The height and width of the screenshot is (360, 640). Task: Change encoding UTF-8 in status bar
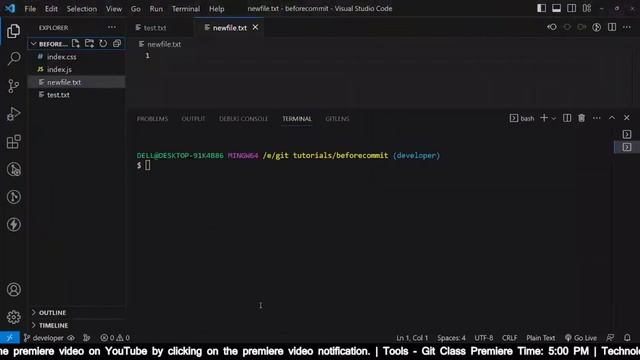(484, 338)
